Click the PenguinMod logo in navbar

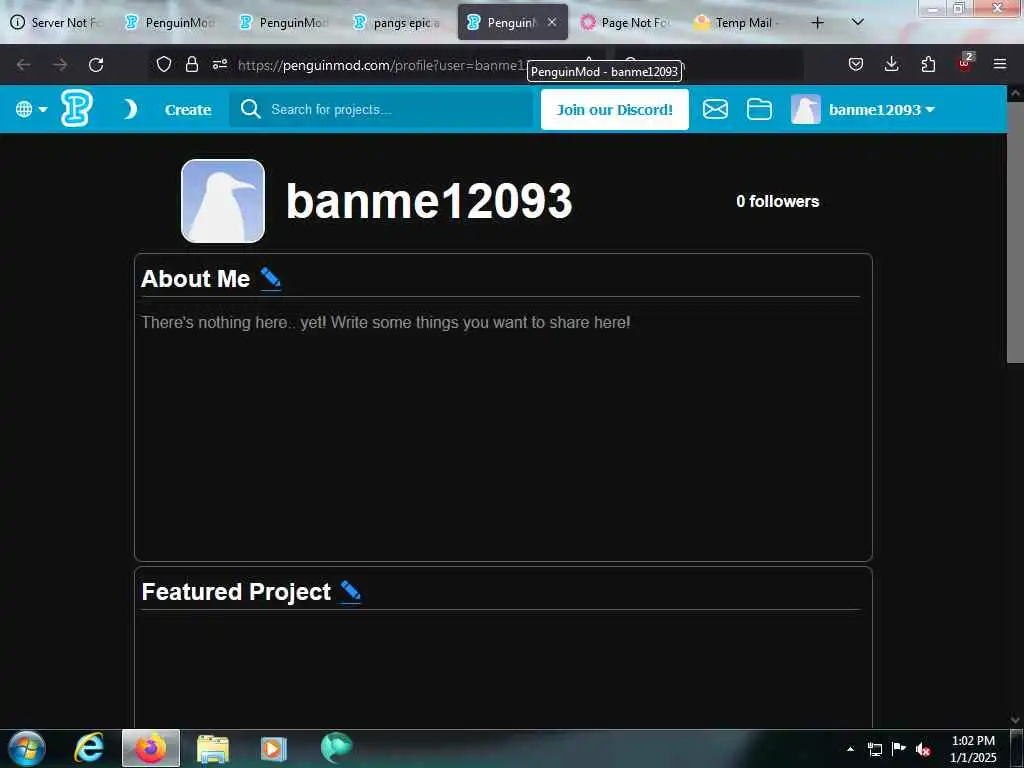76,108
